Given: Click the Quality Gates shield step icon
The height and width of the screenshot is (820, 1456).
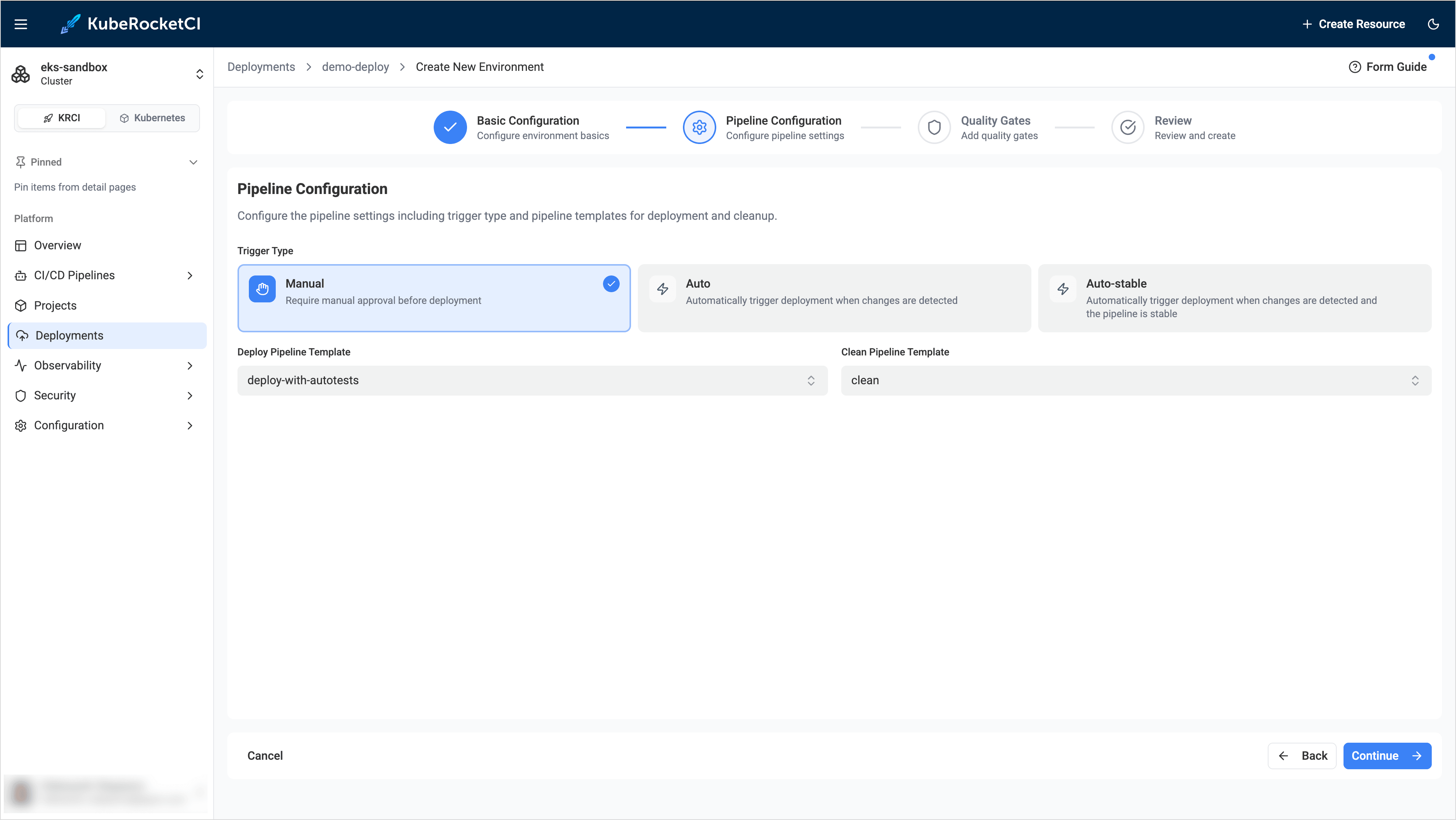Looking at the screenshot, I should (934, 127).
